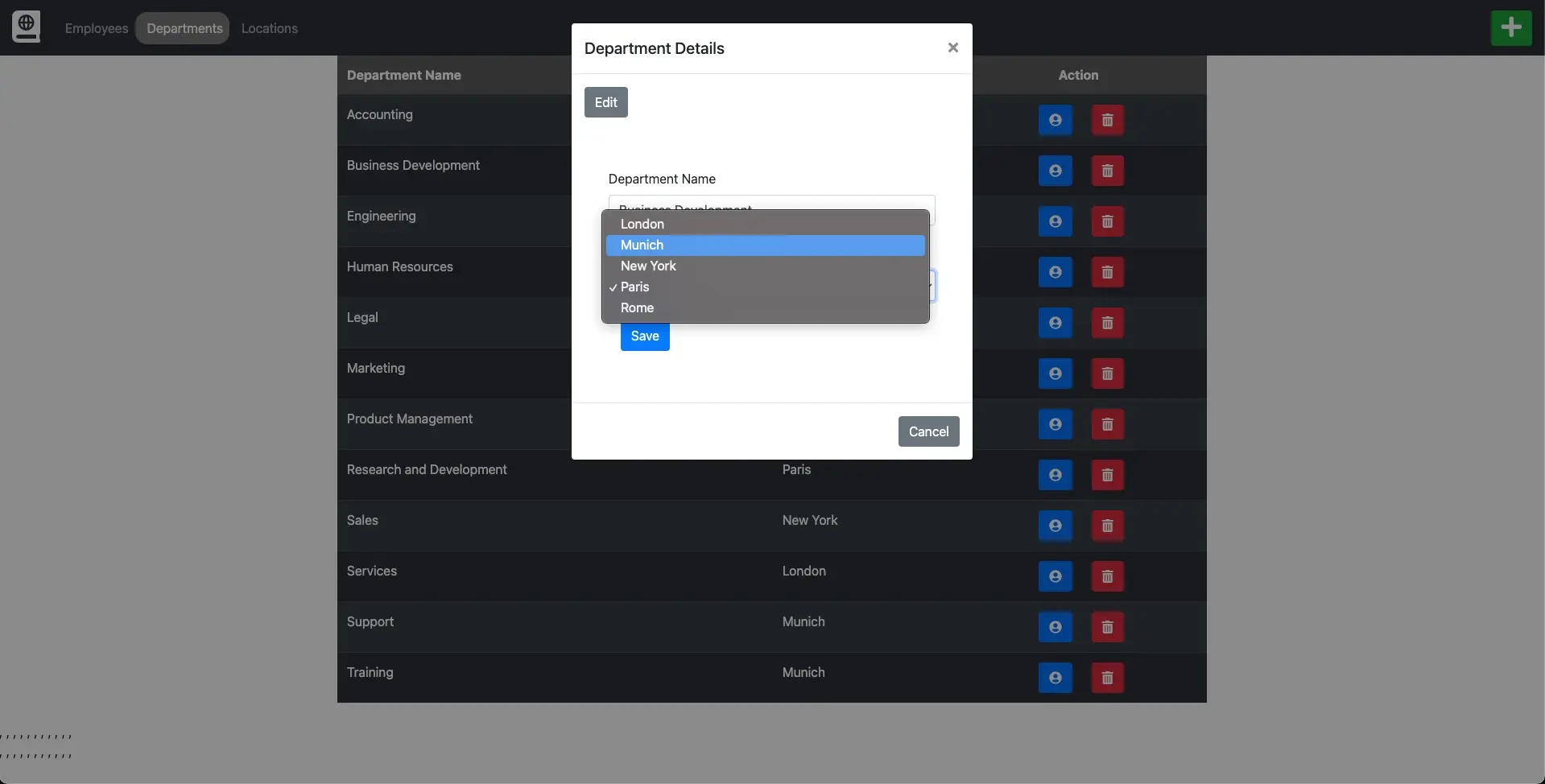Switch to the Employees tab

97,28
